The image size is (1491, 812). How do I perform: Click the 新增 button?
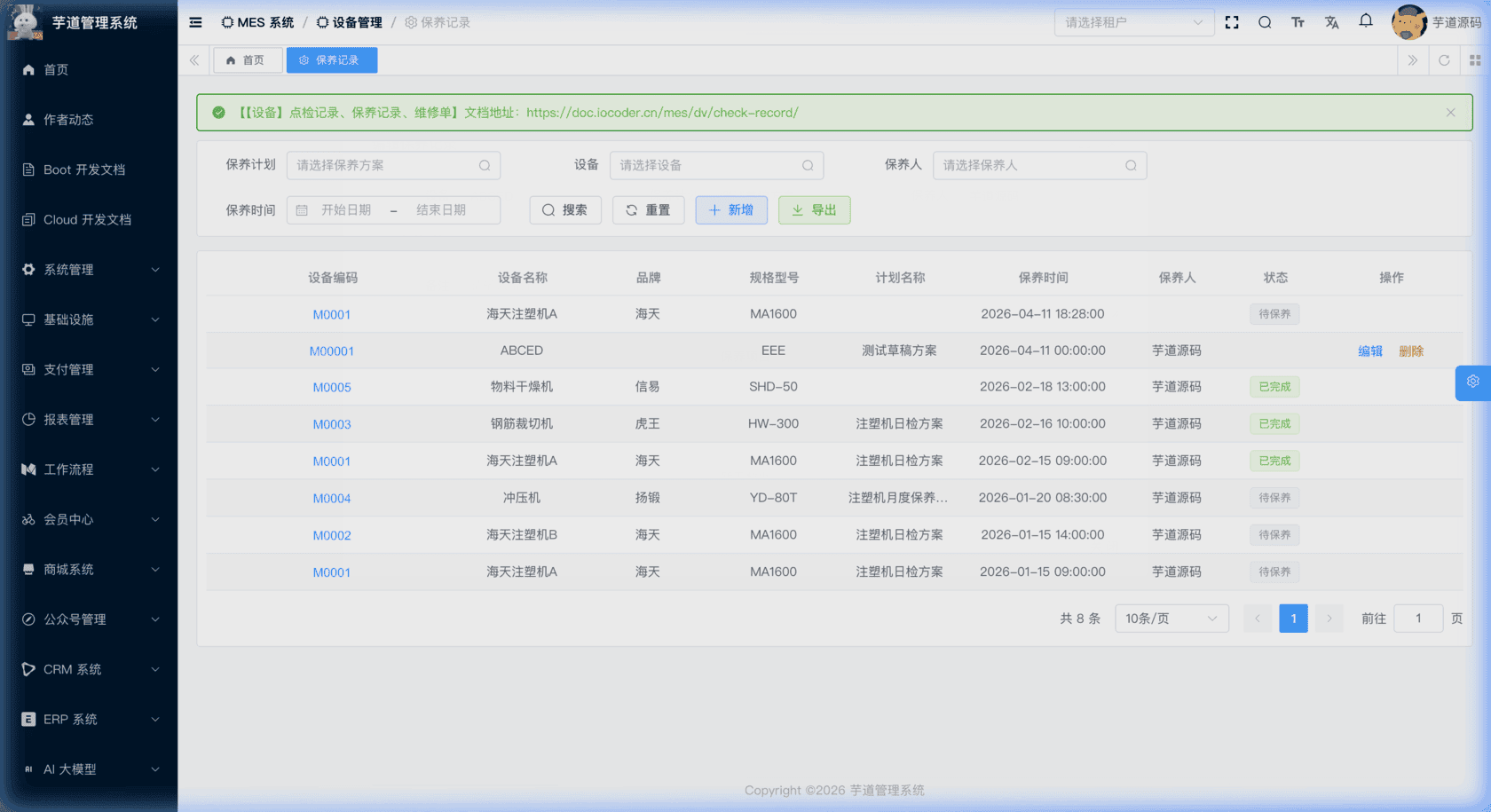(730, 210)
